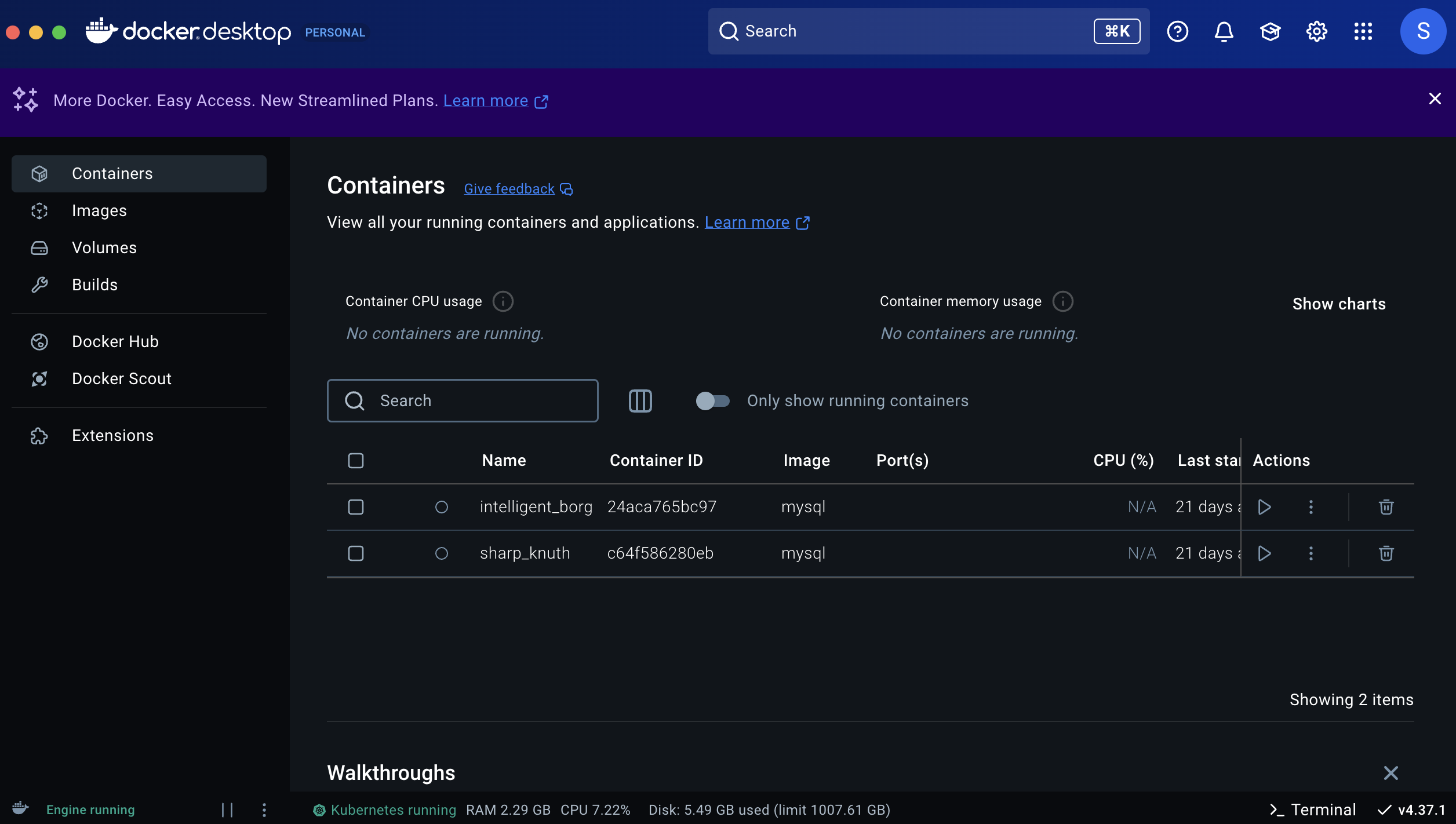Open the manage columns icon
1456x824 pixels.
click(640, 401)
